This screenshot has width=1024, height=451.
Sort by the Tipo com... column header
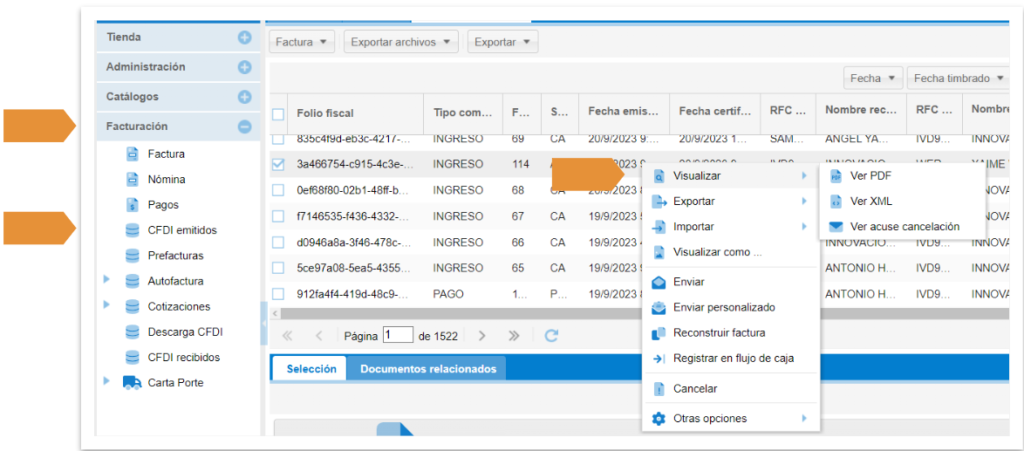[463, 113]
